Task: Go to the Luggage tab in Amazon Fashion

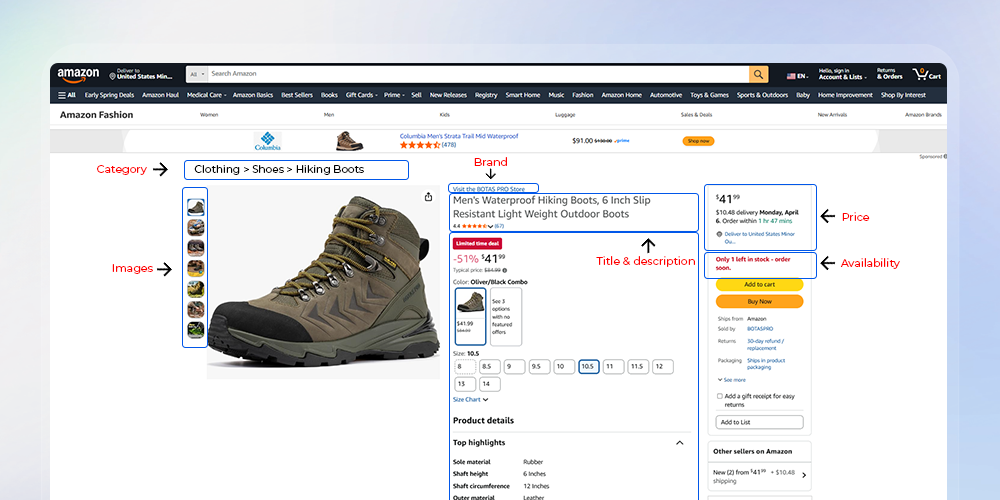Action: 565,115
